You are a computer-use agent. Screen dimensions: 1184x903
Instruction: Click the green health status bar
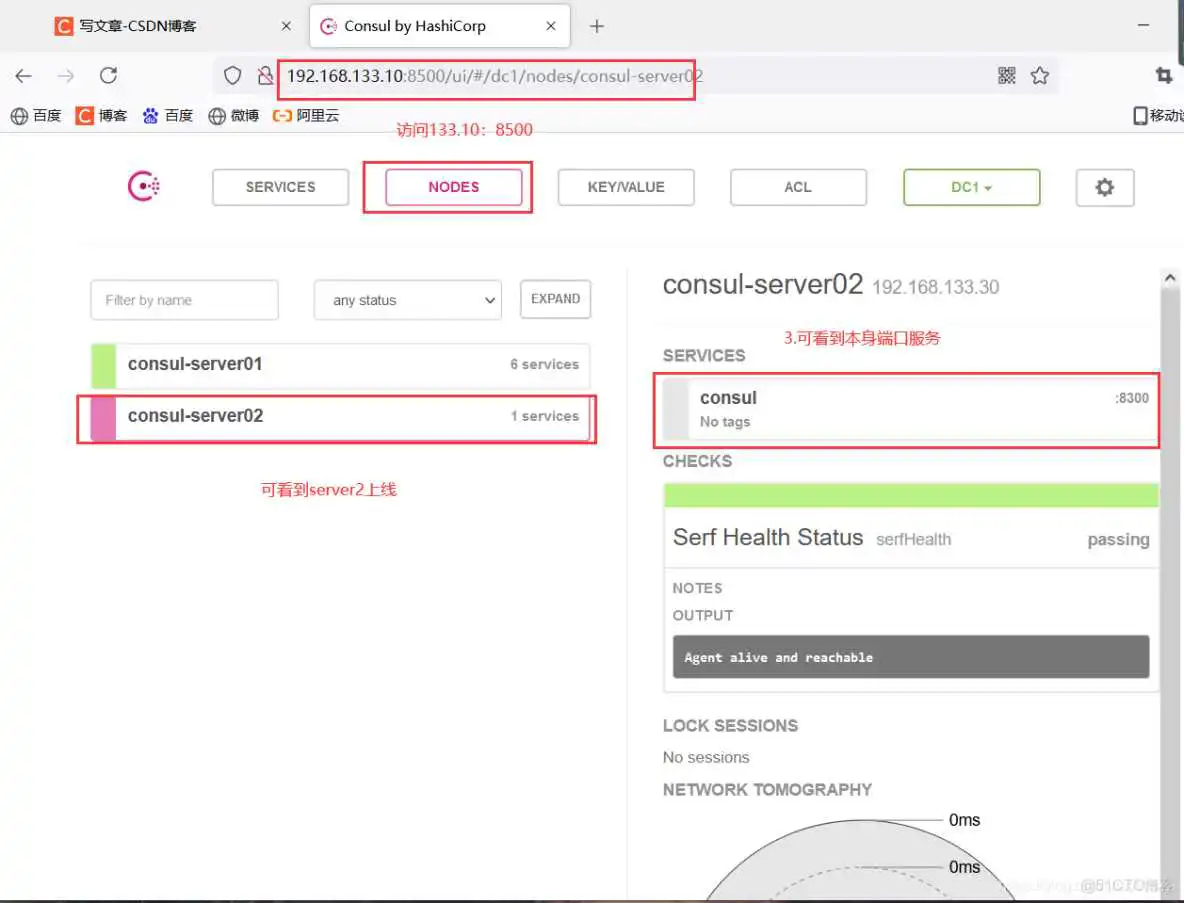tap(908, 493)
